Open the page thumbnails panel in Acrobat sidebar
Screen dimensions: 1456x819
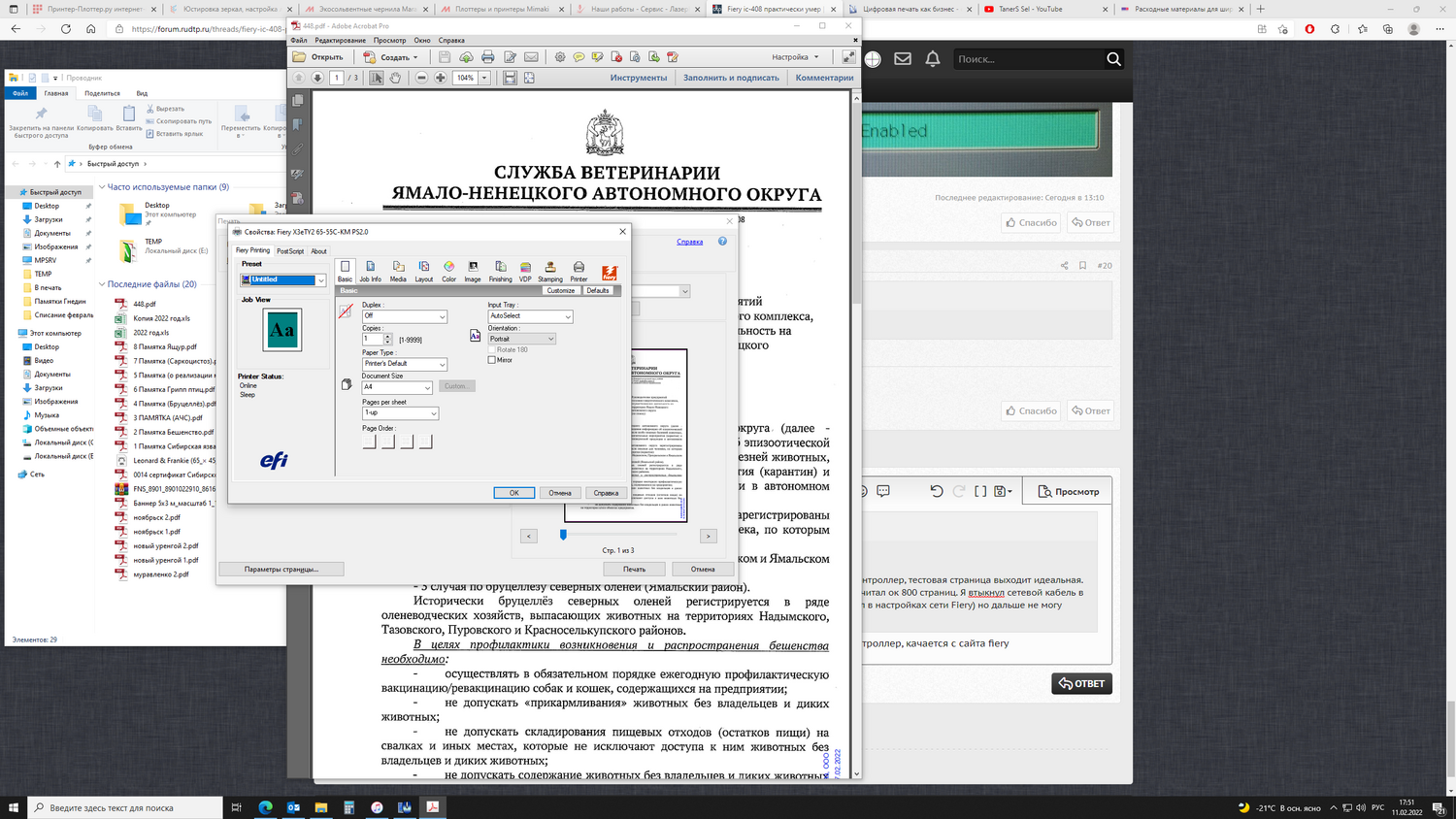298,100
